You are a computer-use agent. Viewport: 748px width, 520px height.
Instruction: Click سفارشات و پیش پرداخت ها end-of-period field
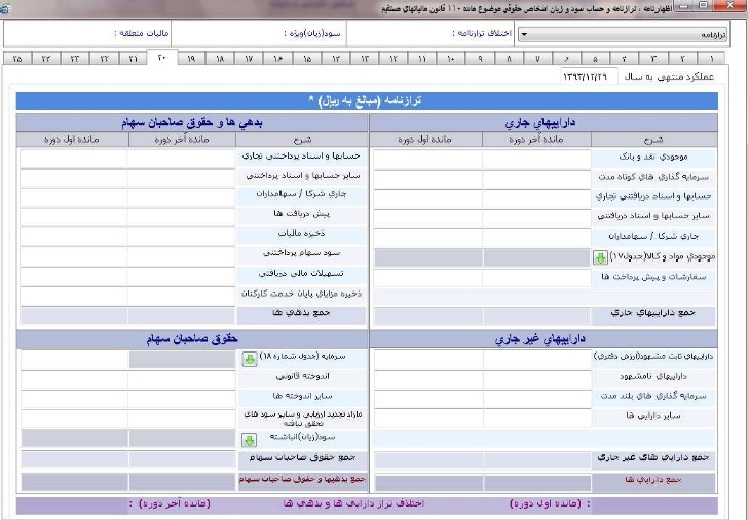537,278
